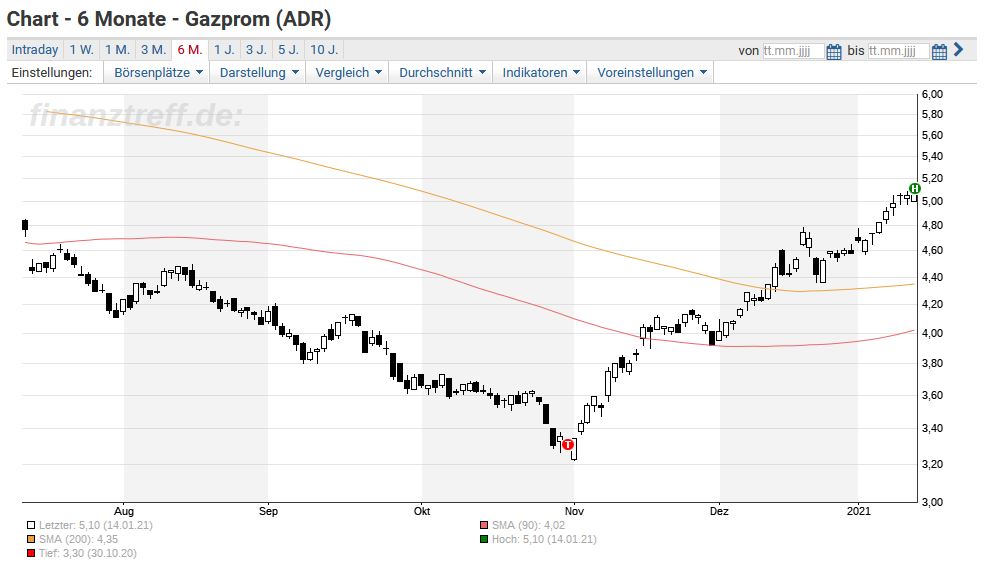The image size is (985, 568).
Task: Click the 'Tief: 3,30 (30.10.20)' legend text
Action: point(88,553)
